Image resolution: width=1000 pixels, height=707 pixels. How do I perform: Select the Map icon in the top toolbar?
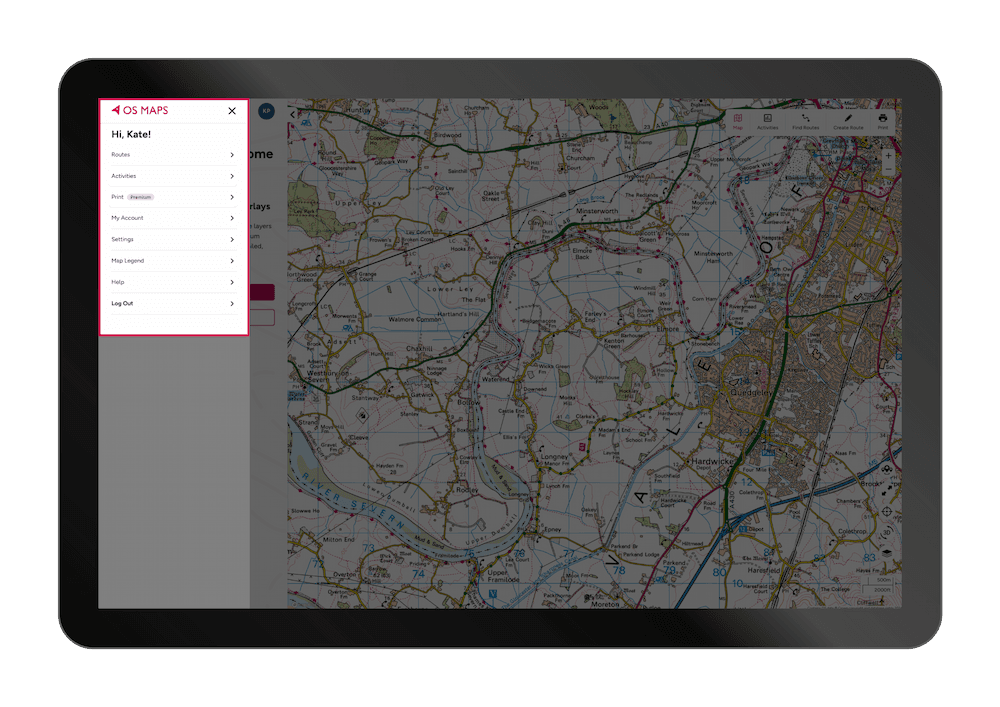pos(738,118)
